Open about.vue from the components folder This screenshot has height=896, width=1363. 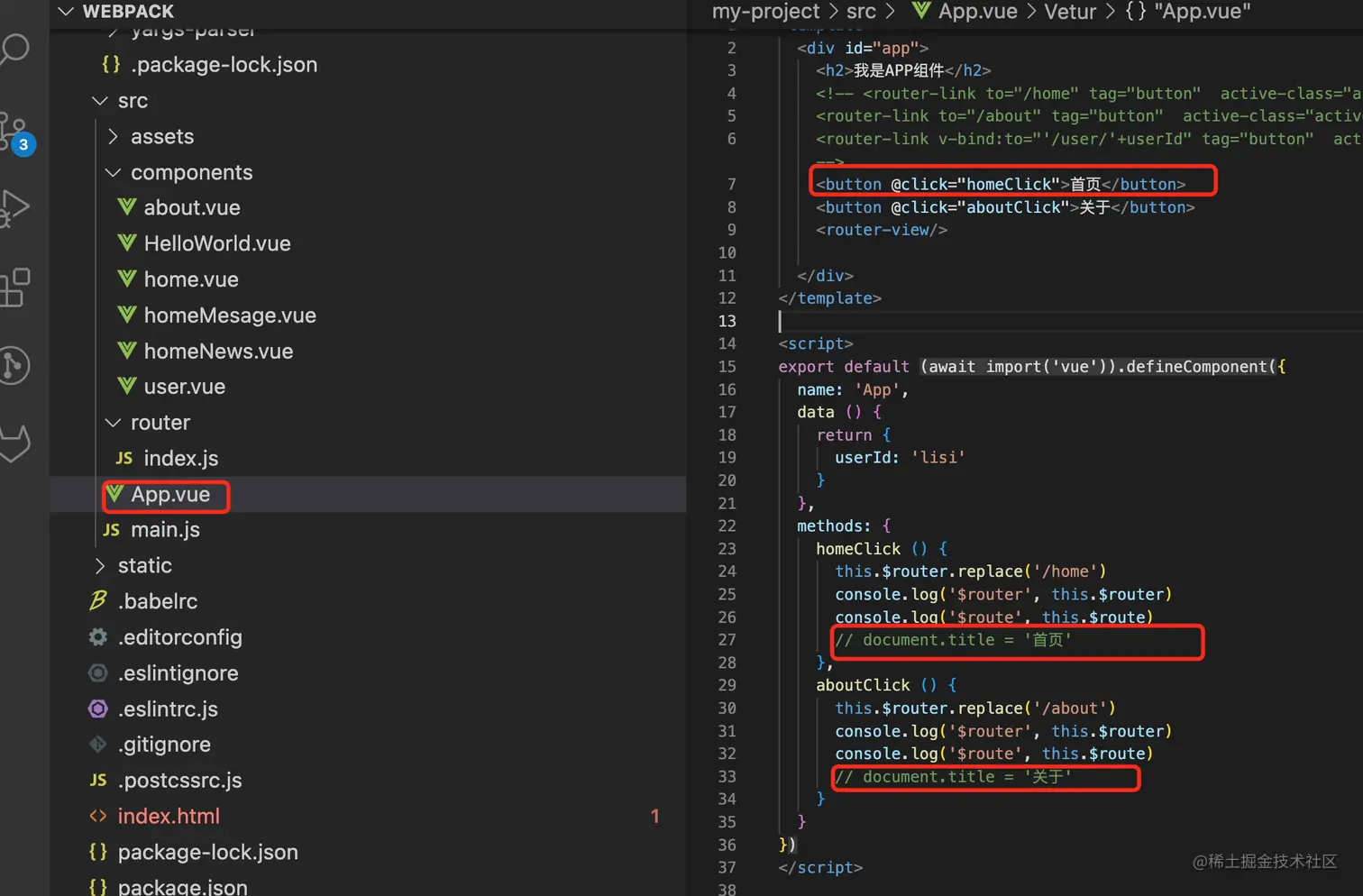click(191, 207)
